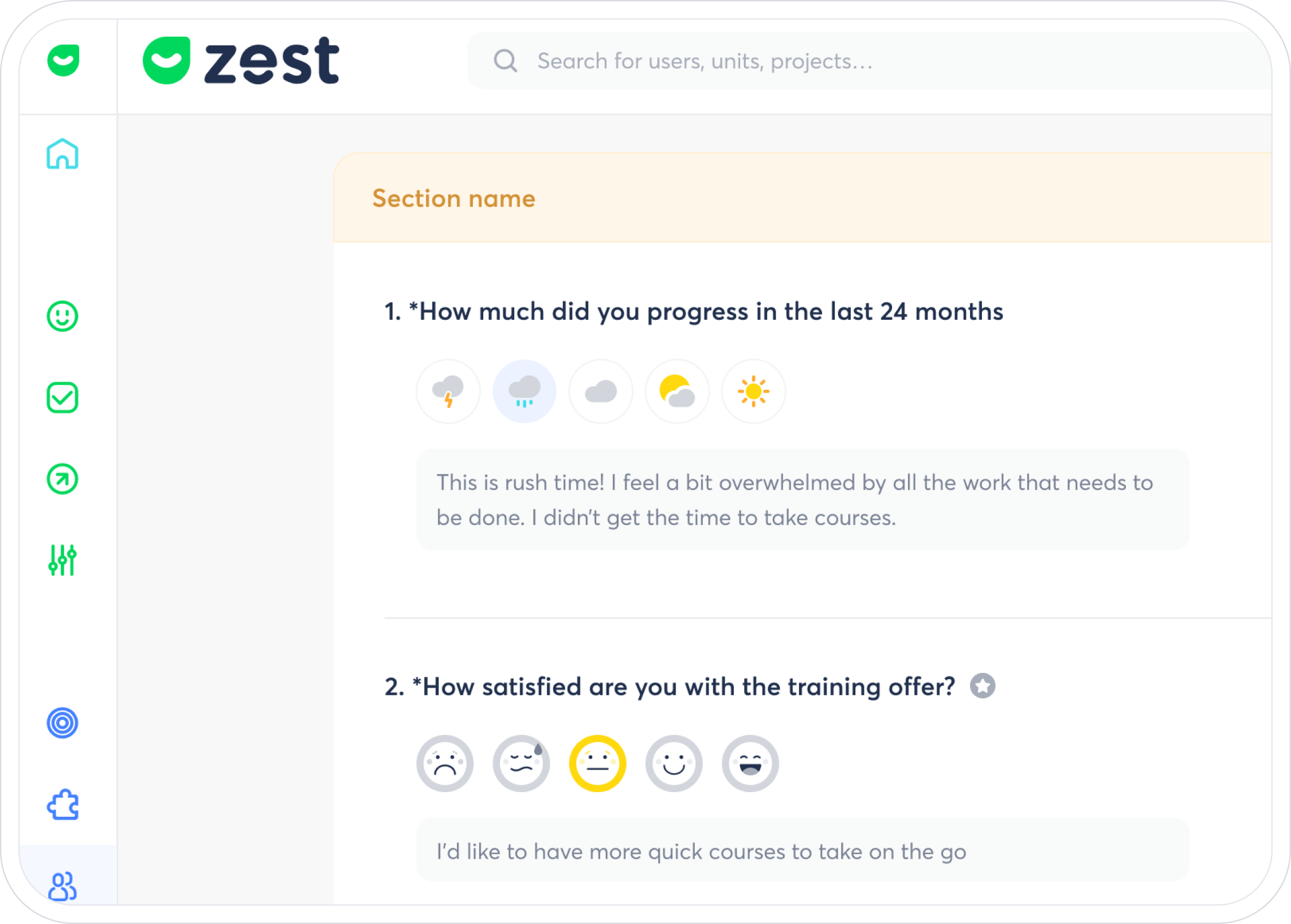Select the sunny weather rating
This screenshot has width=1291, height=924.
(753, 391)
